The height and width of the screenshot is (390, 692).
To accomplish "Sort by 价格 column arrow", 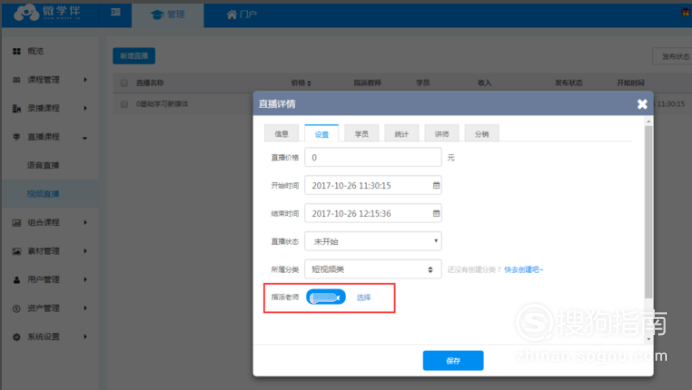I will pos(309,83).
